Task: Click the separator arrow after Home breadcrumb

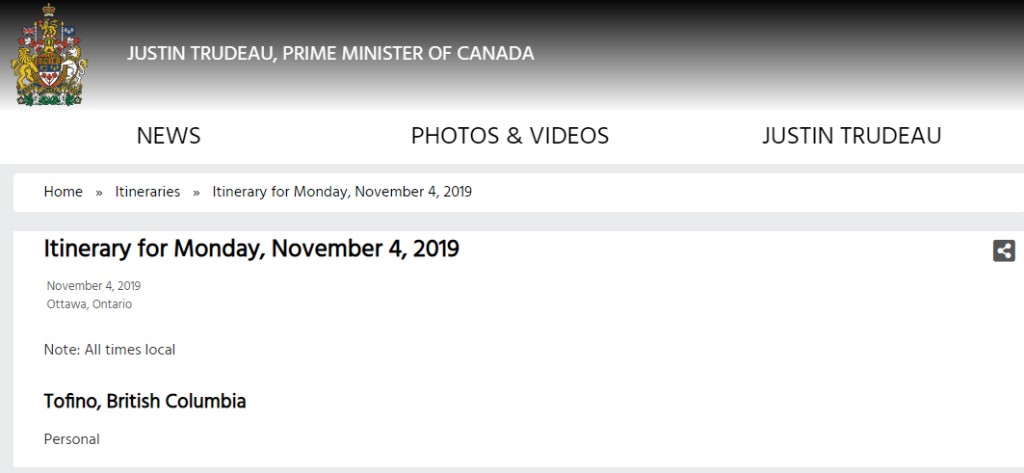Action: click(x=99, y=193)
